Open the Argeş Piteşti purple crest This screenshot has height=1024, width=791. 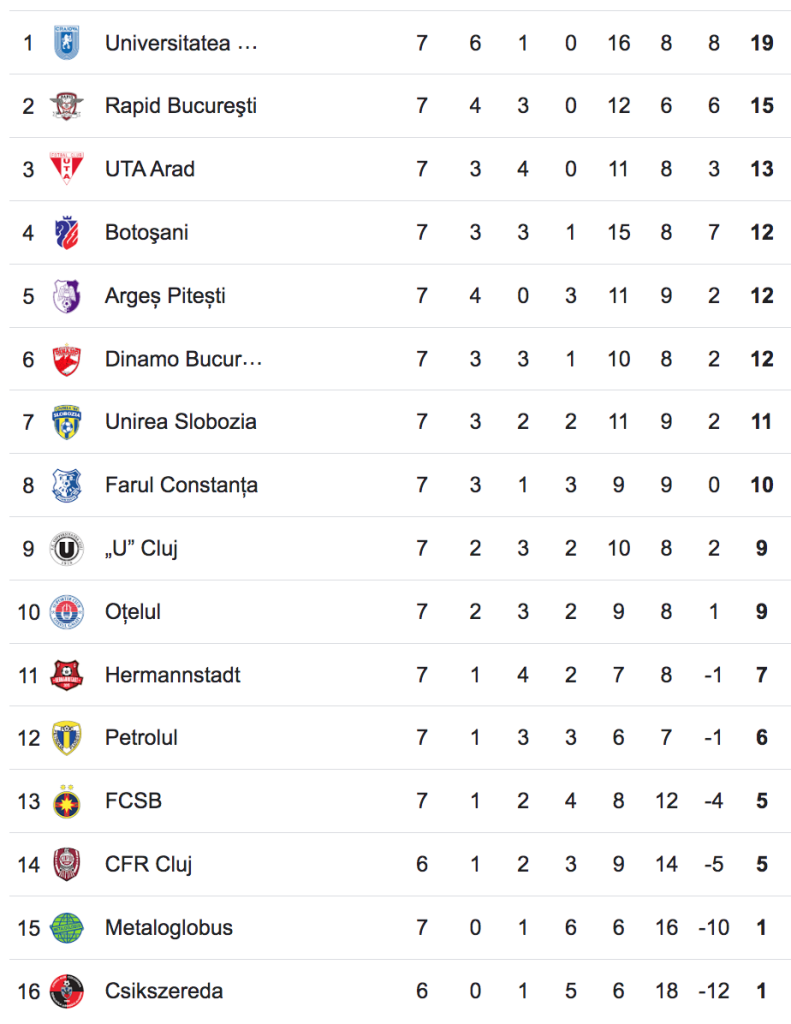(67, 296)
